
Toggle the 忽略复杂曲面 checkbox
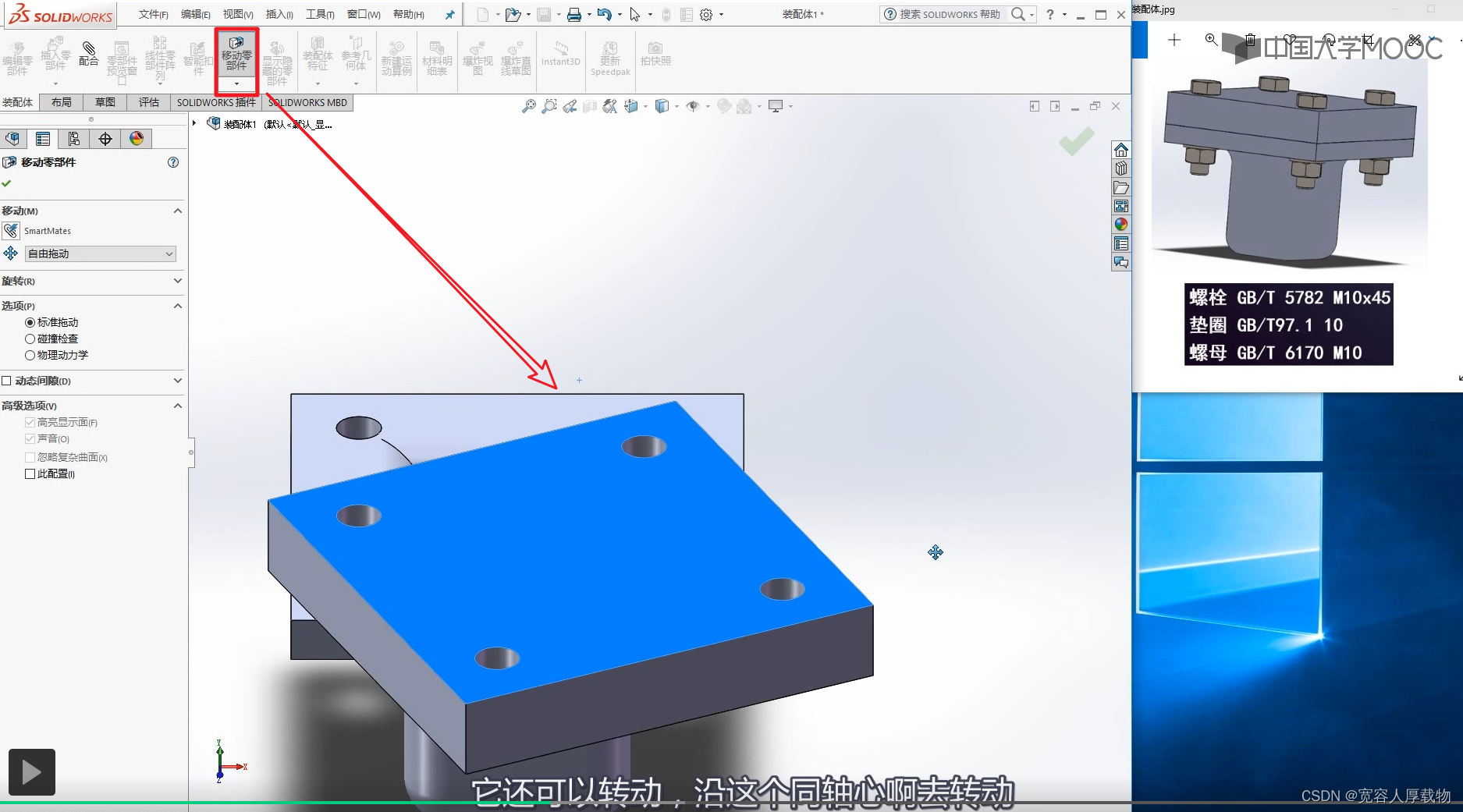click(x=30, y=457)
